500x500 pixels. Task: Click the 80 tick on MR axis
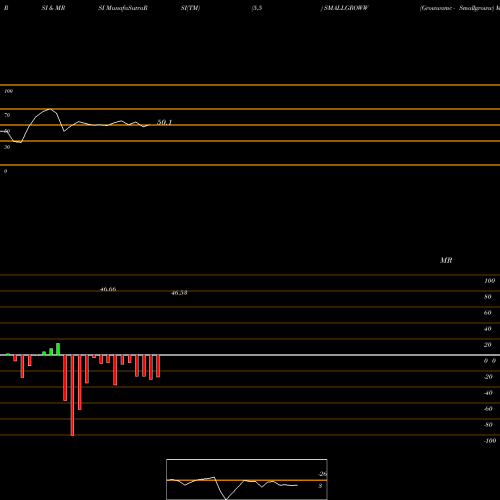(x=487, y=297)
